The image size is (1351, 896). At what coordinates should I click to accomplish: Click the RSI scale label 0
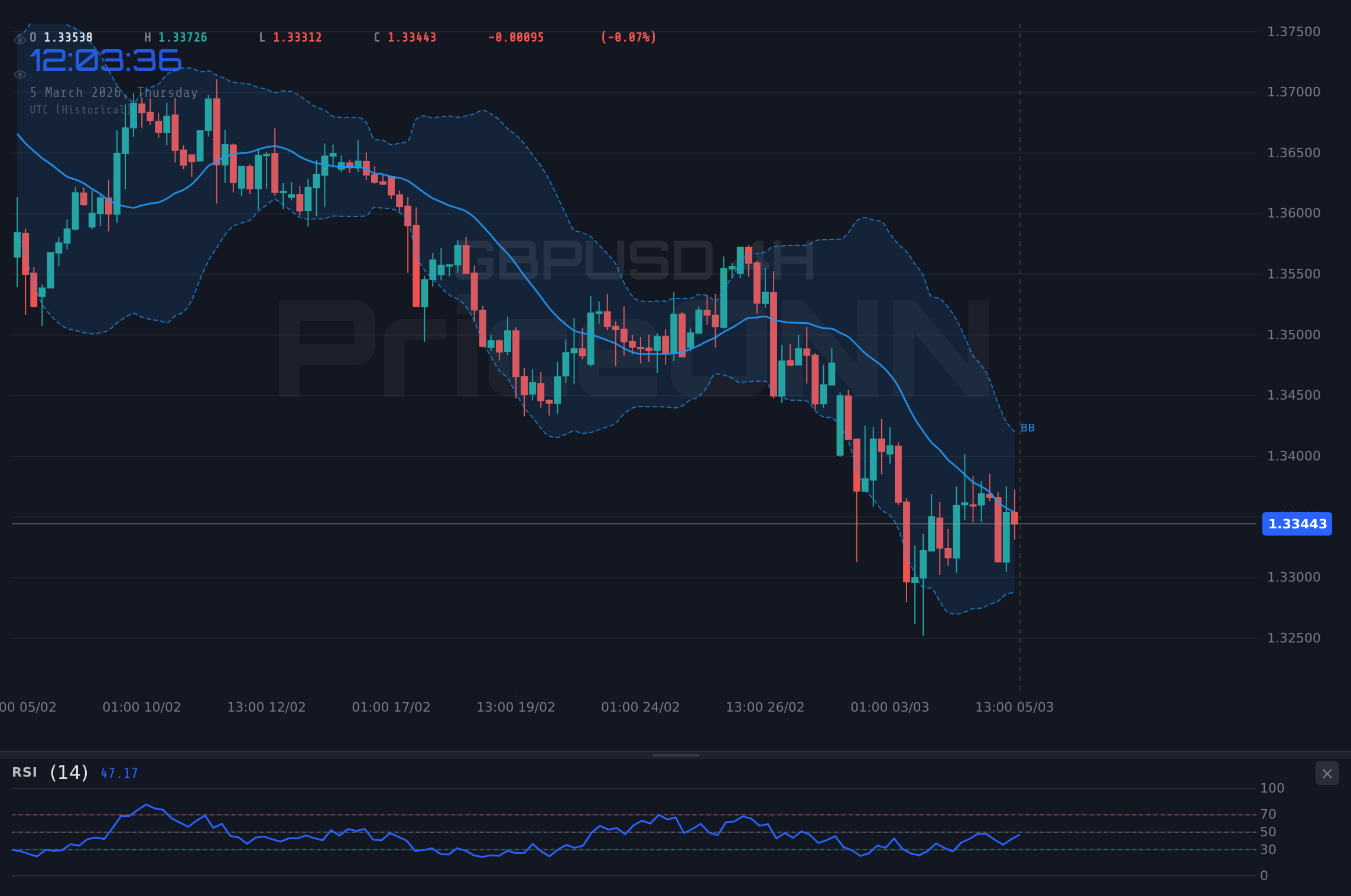(1264, 875)
